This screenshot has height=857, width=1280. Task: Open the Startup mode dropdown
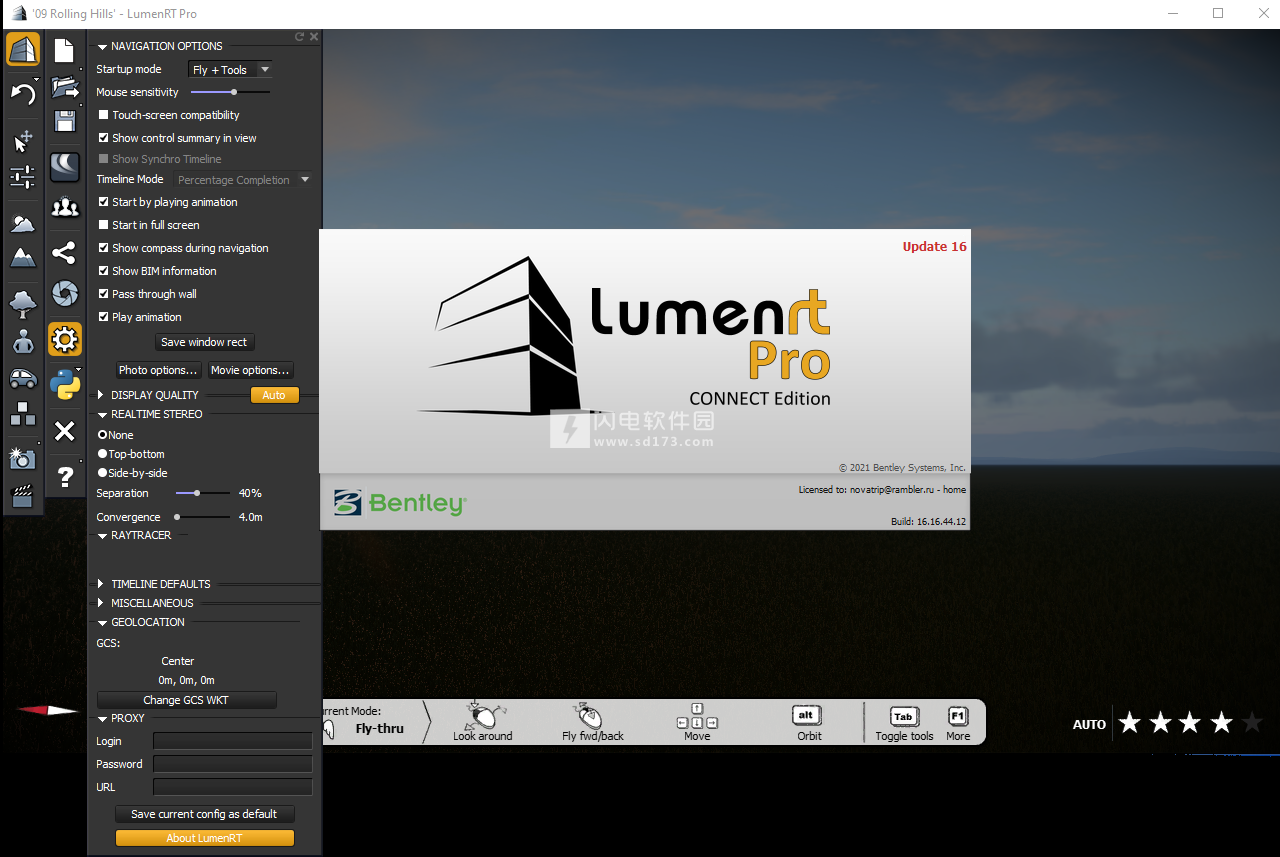(x=230, y=70)
